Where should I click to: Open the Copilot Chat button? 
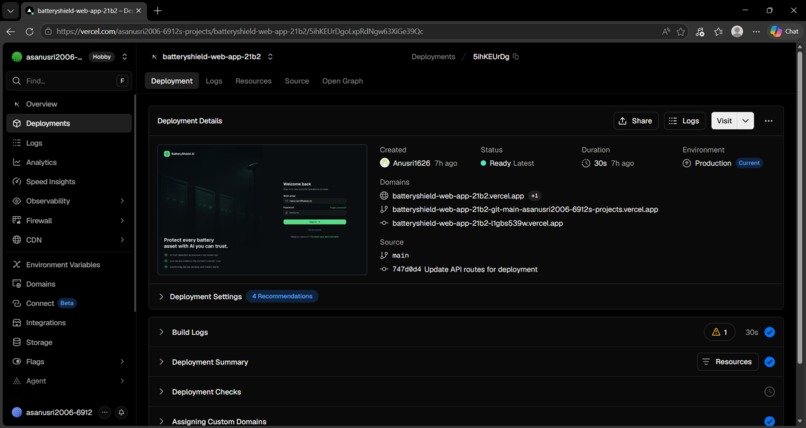(x=784, y=31)
